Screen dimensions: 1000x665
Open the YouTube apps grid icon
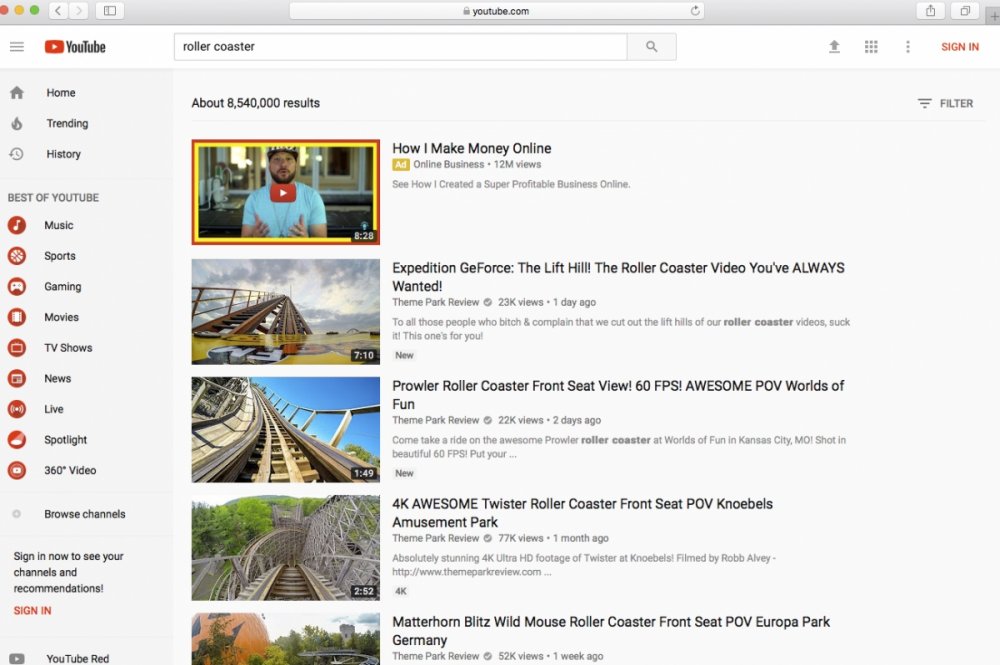click(871, 47)
